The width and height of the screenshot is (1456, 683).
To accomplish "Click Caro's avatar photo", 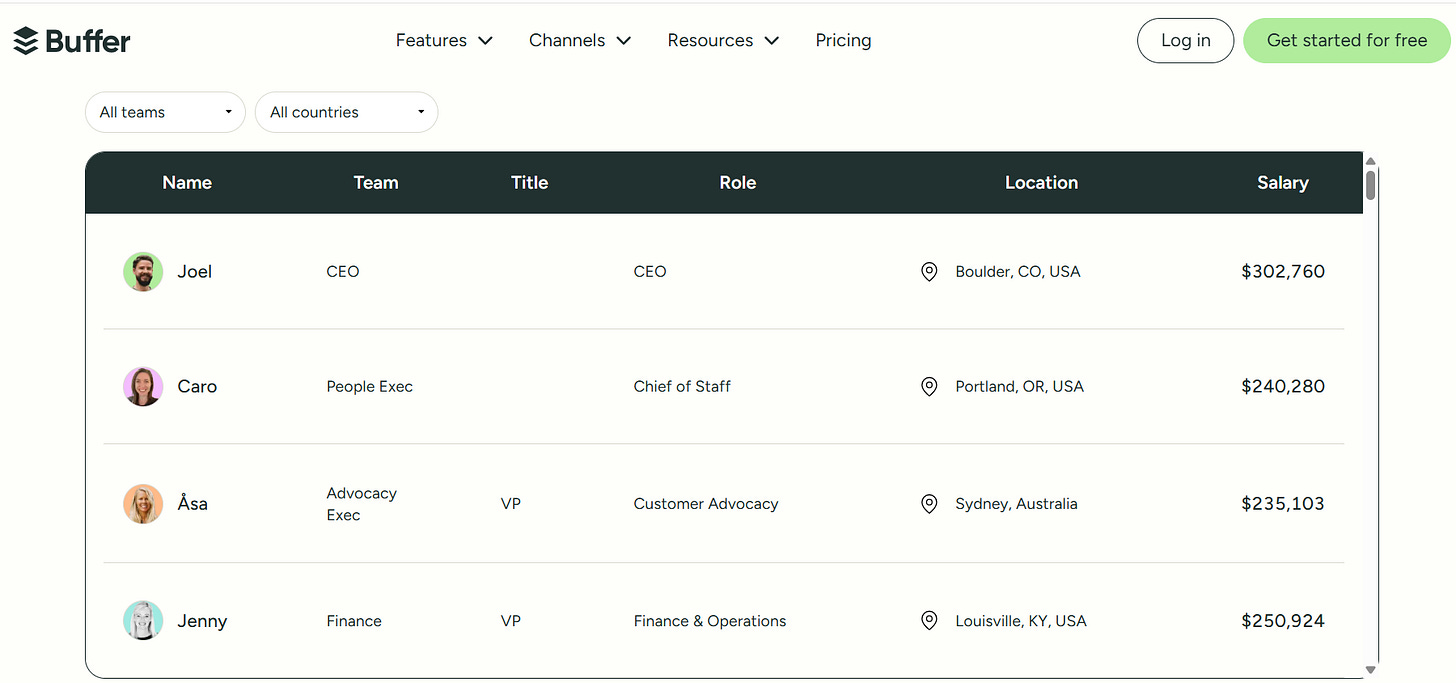I will coord(143,387).
